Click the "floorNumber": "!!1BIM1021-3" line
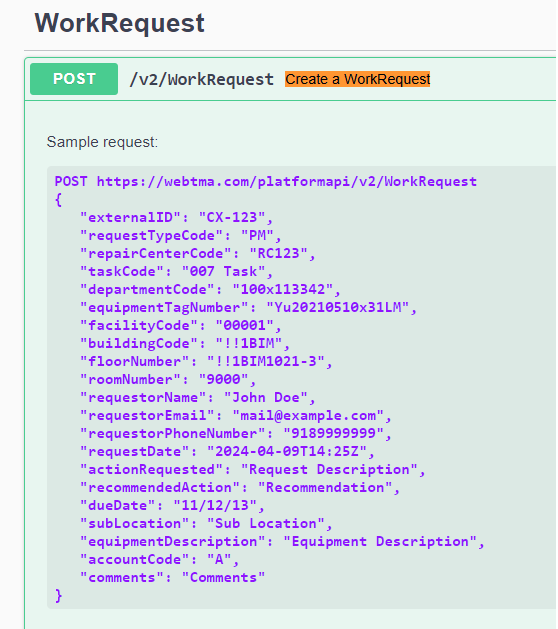This screenshot has height=629, width=558. (206, 361)
